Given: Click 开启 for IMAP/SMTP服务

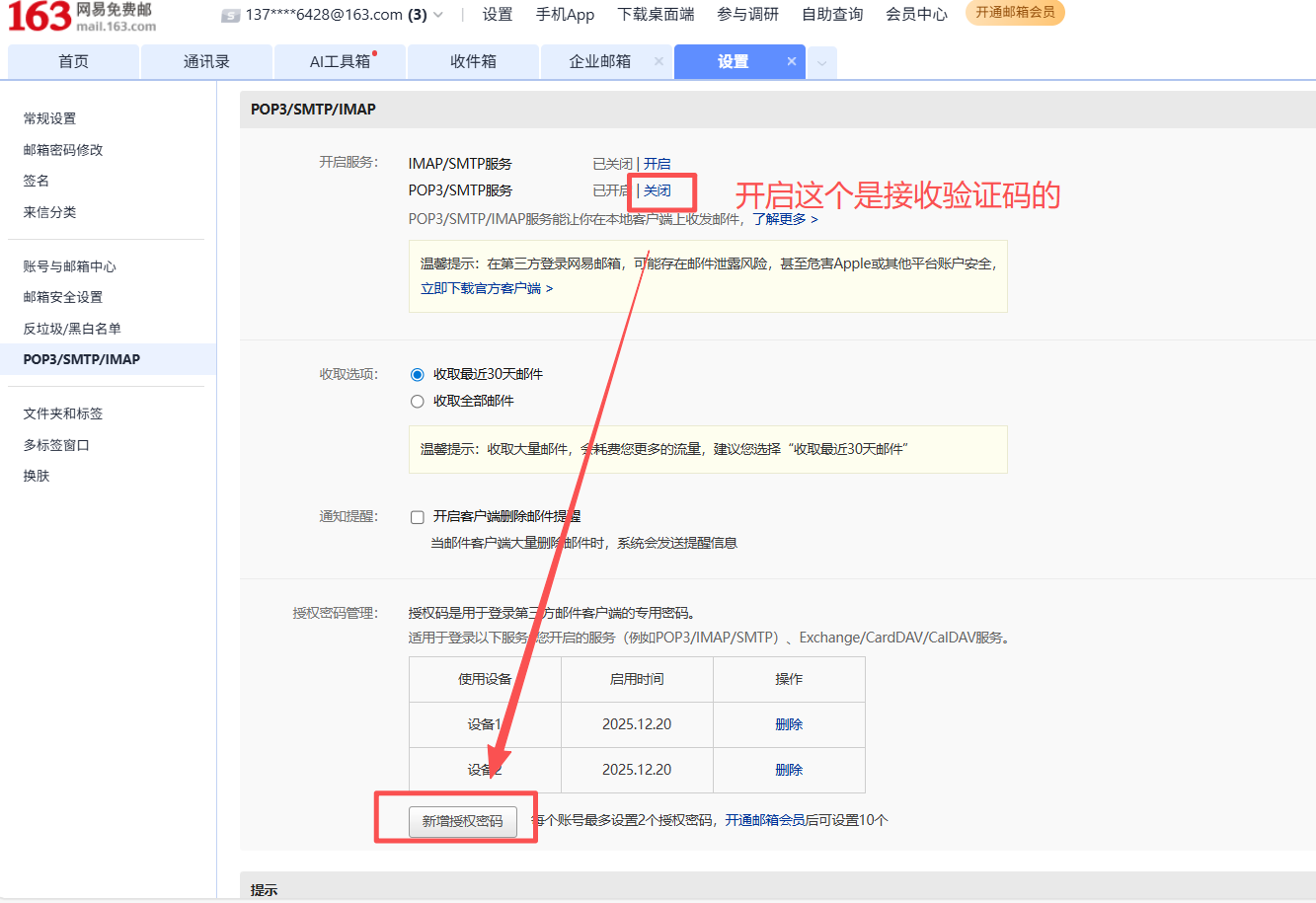Looking at the screenshot, I should coord(657,164).
